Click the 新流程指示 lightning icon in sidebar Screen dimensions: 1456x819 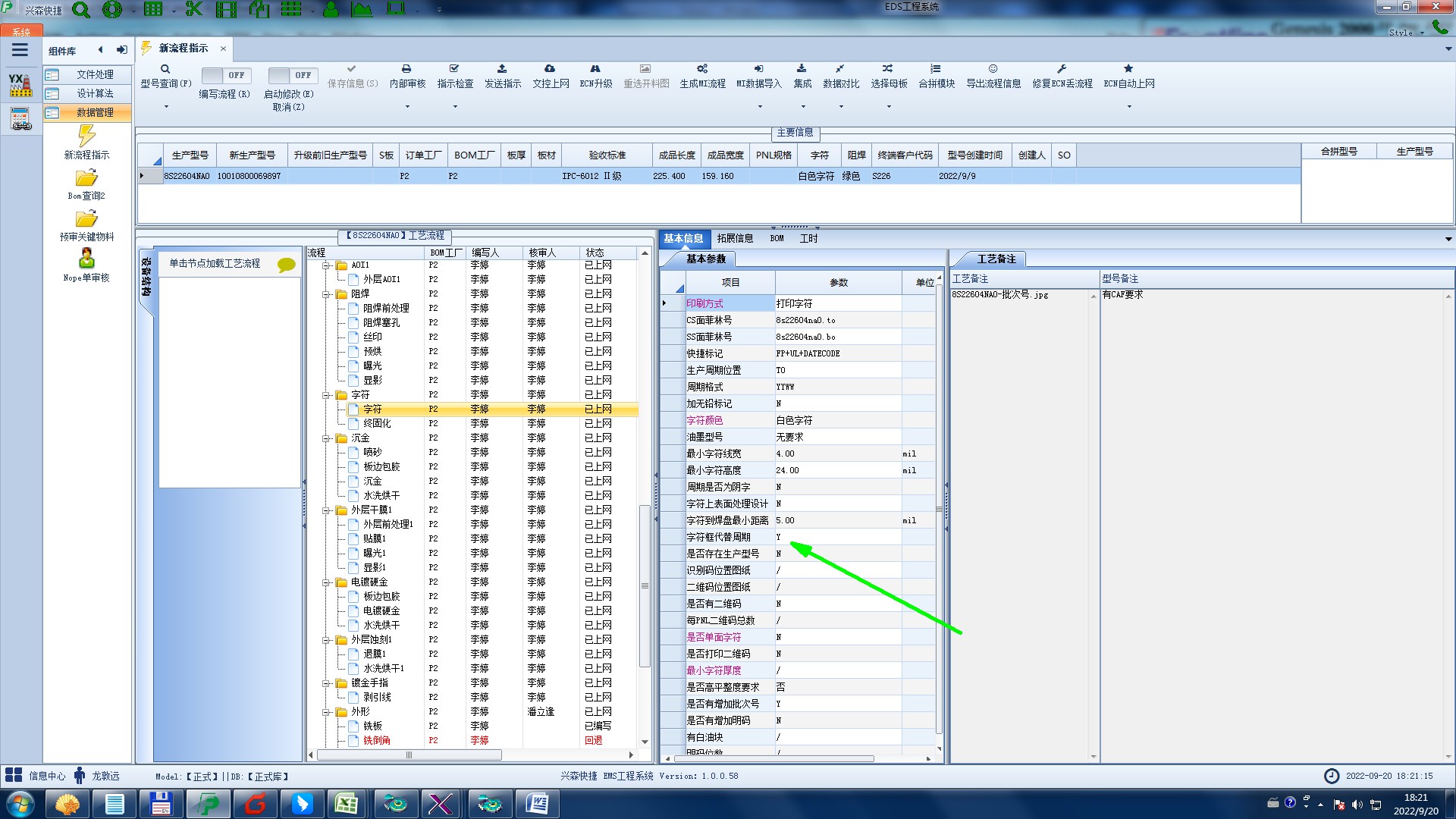click(86, 136)
